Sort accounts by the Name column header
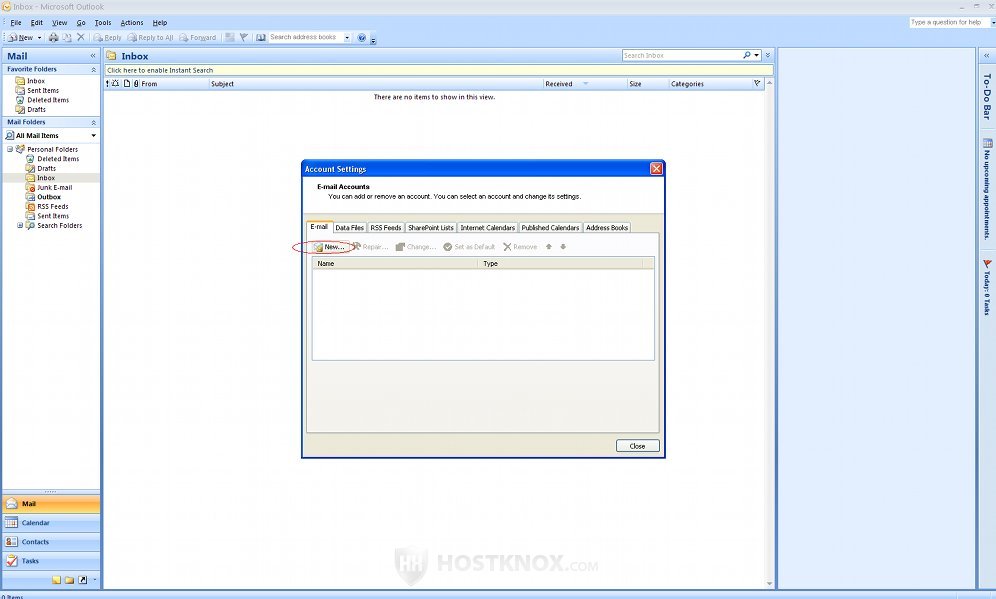The image size is (996, 599). coord(394,264)
